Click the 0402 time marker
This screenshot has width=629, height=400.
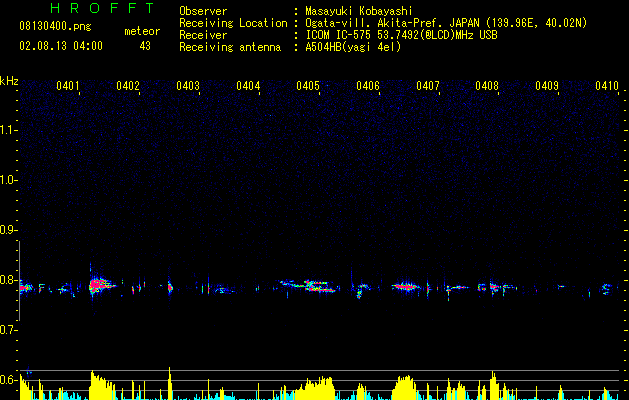tap(128, 86)
